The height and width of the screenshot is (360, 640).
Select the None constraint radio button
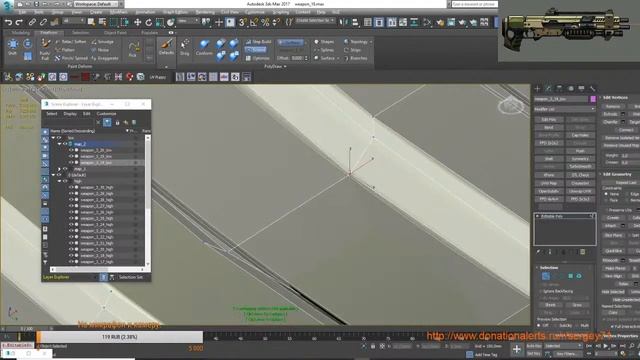606,194
